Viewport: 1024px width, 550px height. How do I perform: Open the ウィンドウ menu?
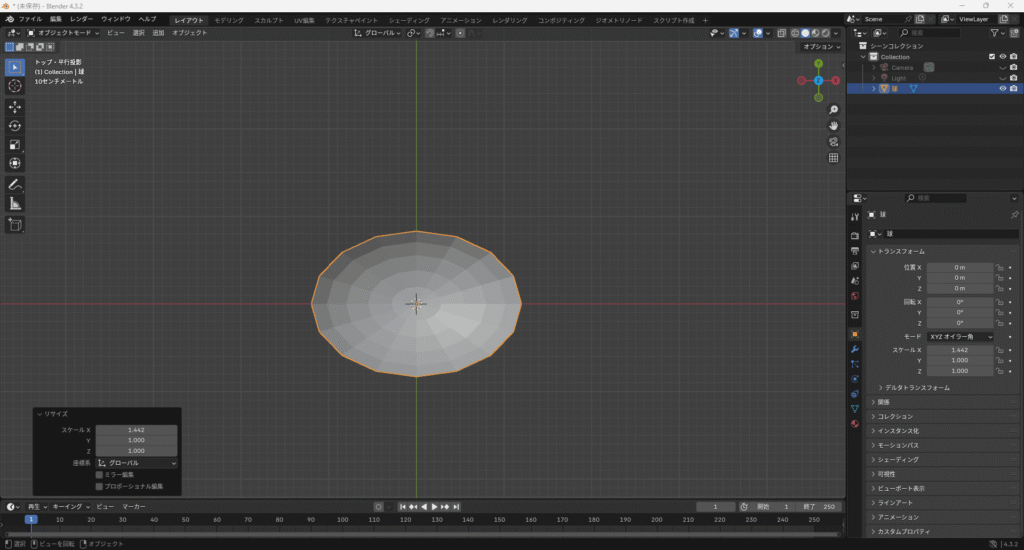click(116, 20)
